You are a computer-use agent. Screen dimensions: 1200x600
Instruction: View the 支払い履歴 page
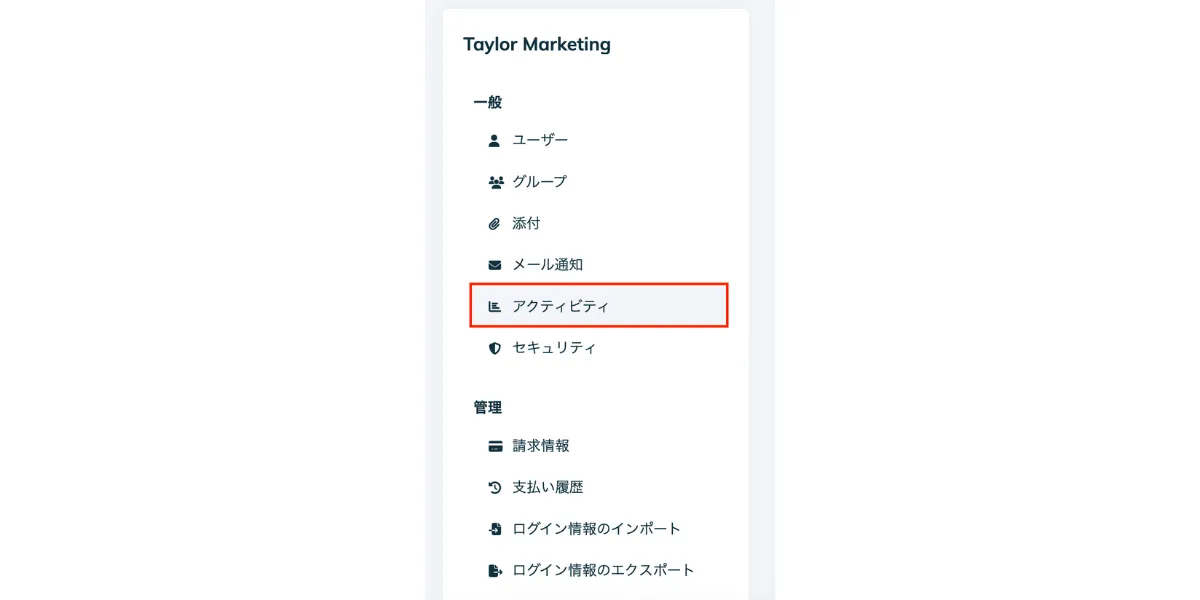[x=547, y=488]
